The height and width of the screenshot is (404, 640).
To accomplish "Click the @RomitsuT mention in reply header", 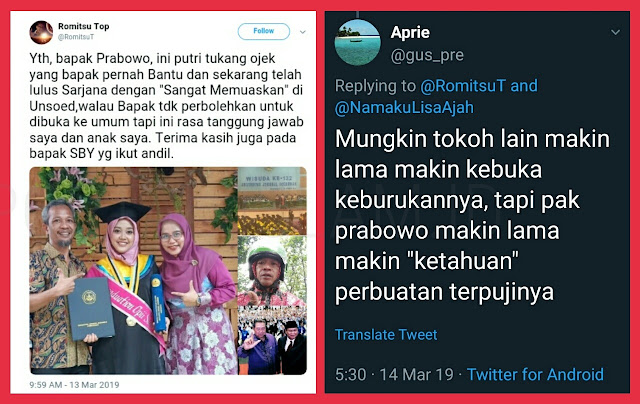I will 463,86.
